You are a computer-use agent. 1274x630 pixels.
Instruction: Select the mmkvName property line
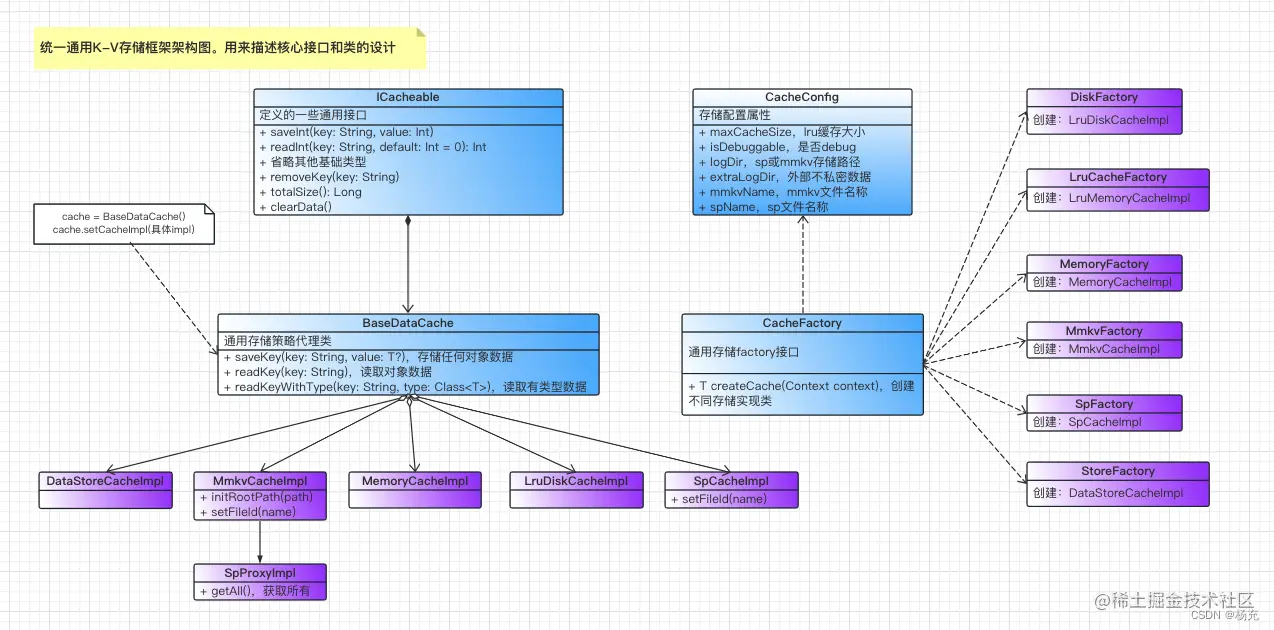783,192
